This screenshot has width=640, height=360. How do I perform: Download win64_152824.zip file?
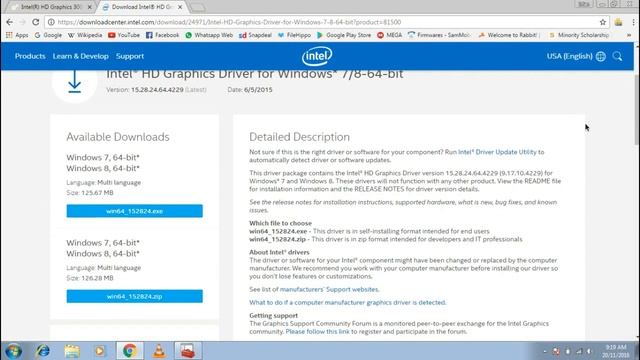(134, 296)
